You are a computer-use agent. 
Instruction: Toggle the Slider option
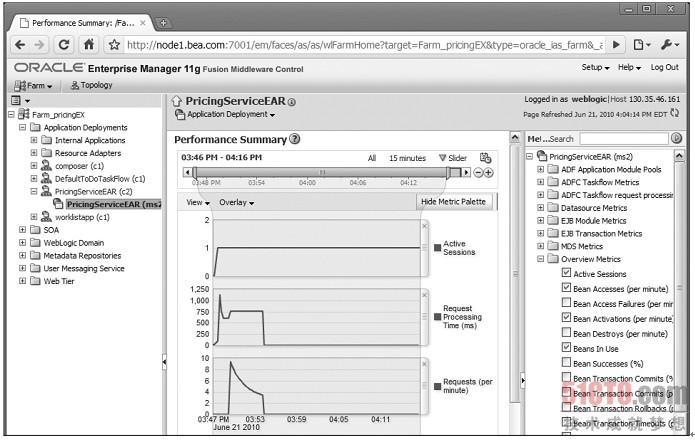[453, 158]
